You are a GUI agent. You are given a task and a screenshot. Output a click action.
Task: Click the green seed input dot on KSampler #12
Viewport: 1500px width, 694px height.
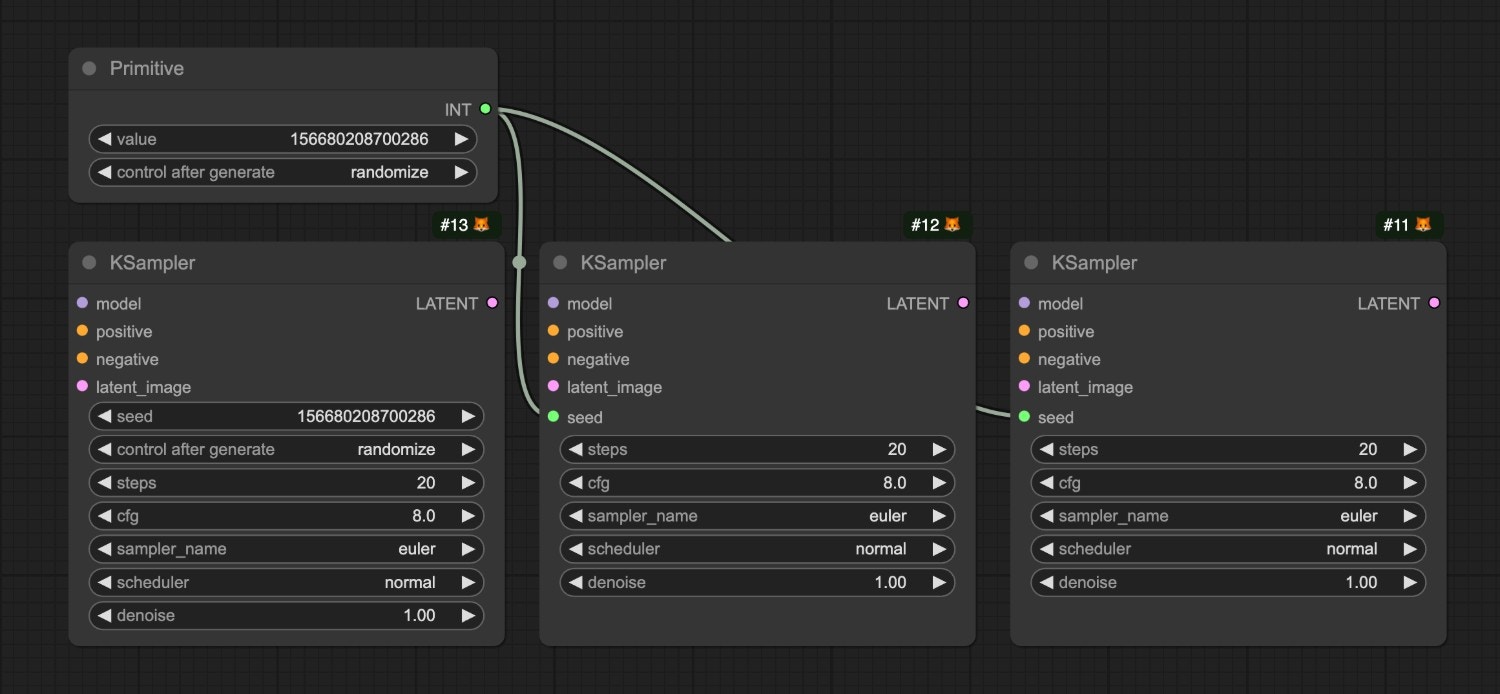pyautogui.click(x=553, y=417)
